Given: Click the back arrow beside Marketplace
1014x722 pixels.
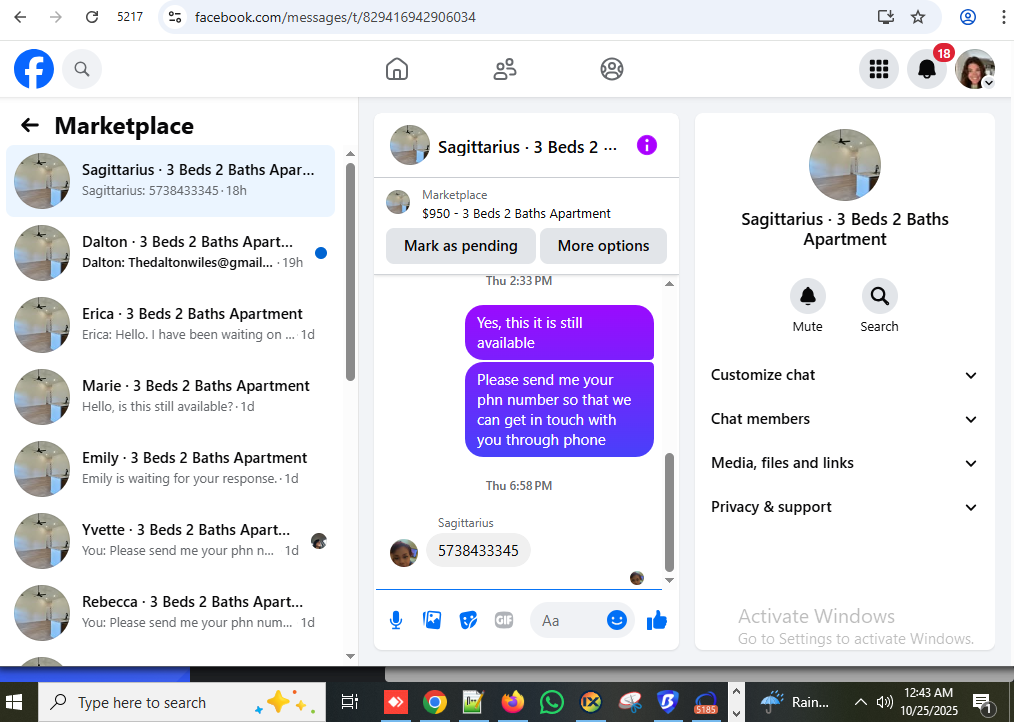Looking at the screenshot, I should coord(30,125).
